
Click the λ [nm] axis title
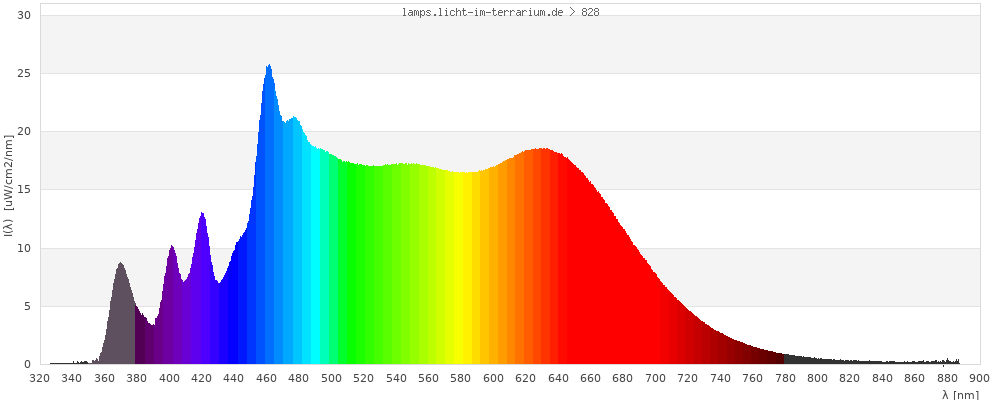coord(960,394)
